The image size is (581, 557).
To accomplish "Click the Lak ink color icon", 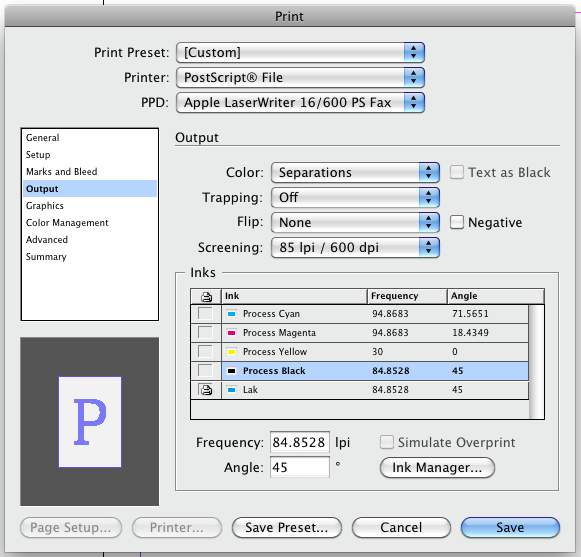I will (x=232, y=389).
